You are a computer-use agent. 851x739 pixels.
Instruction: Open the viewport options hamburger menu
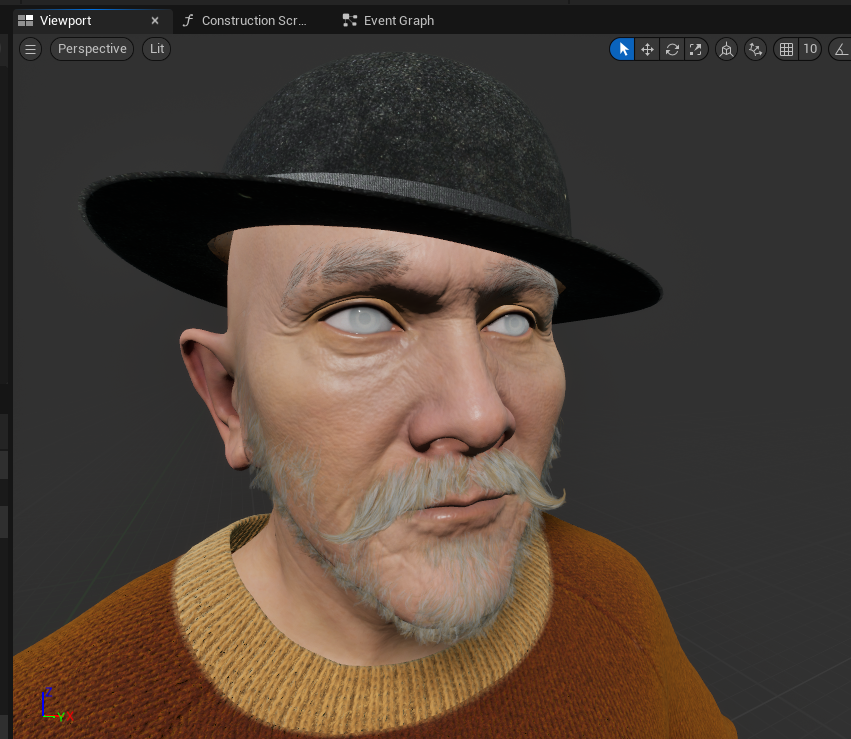pyautogui.click(x=30, y=49)
